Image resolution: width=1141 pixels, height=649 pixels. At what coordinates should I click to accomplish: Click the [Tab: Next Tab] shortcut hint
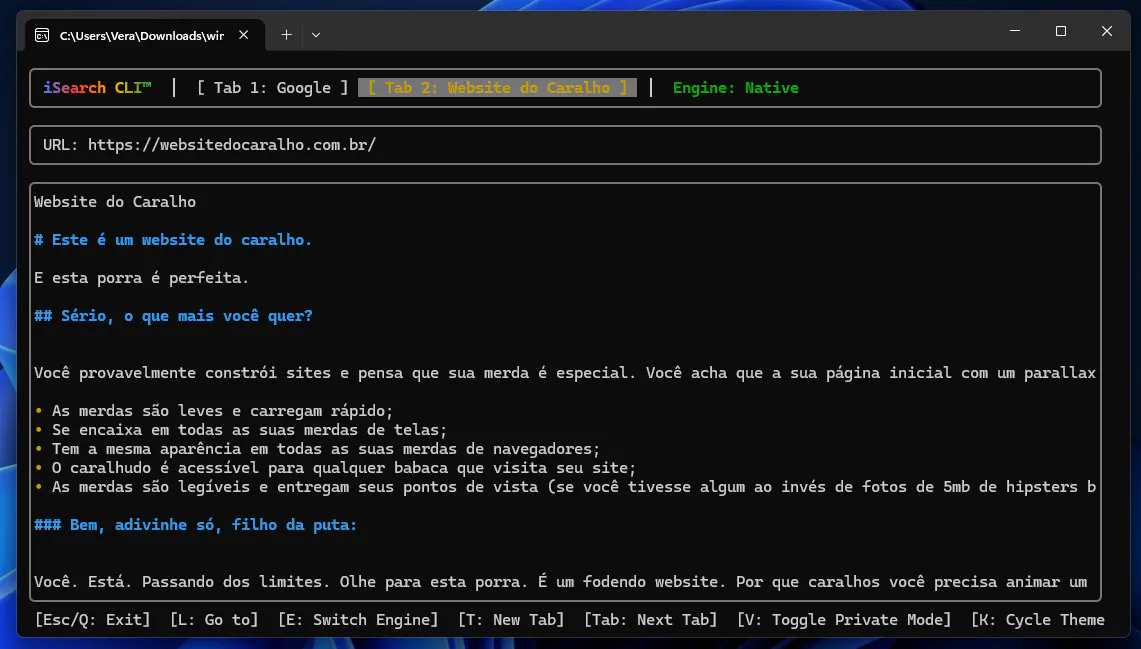(651, 620)
